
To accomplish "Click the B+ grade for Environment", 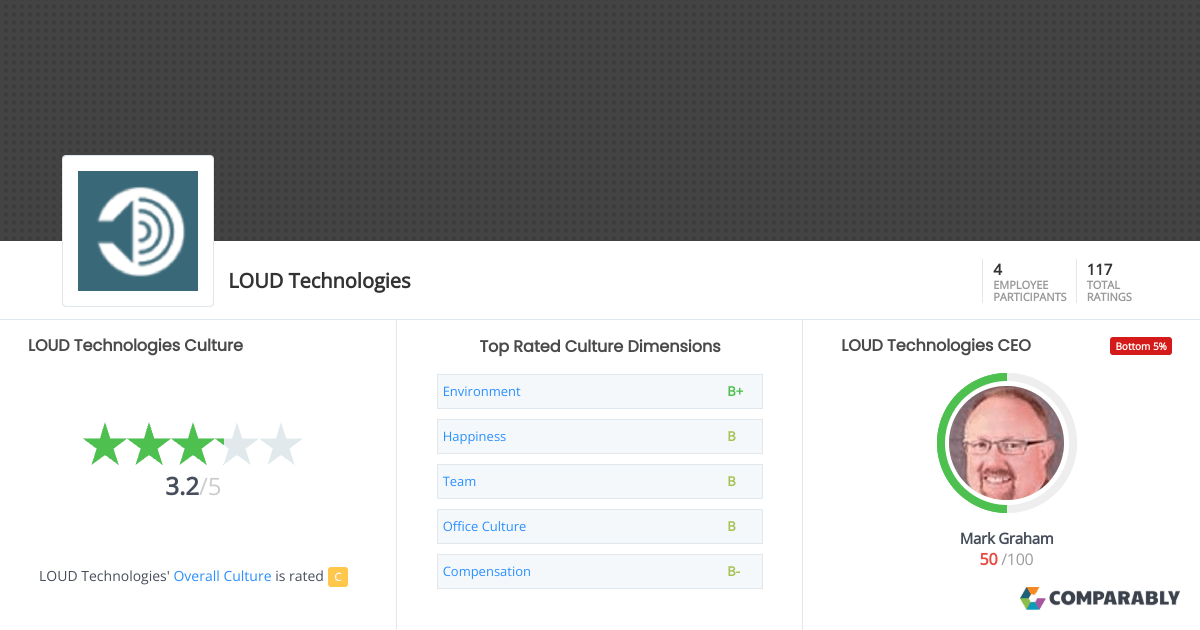I will click(x=735, y=391).
